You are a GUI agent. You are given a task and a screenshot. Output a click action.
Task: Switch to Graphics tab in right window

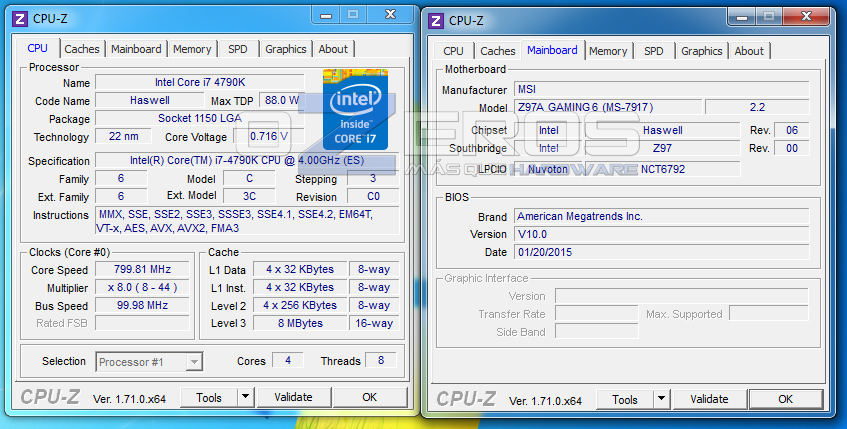pos(702,51)
